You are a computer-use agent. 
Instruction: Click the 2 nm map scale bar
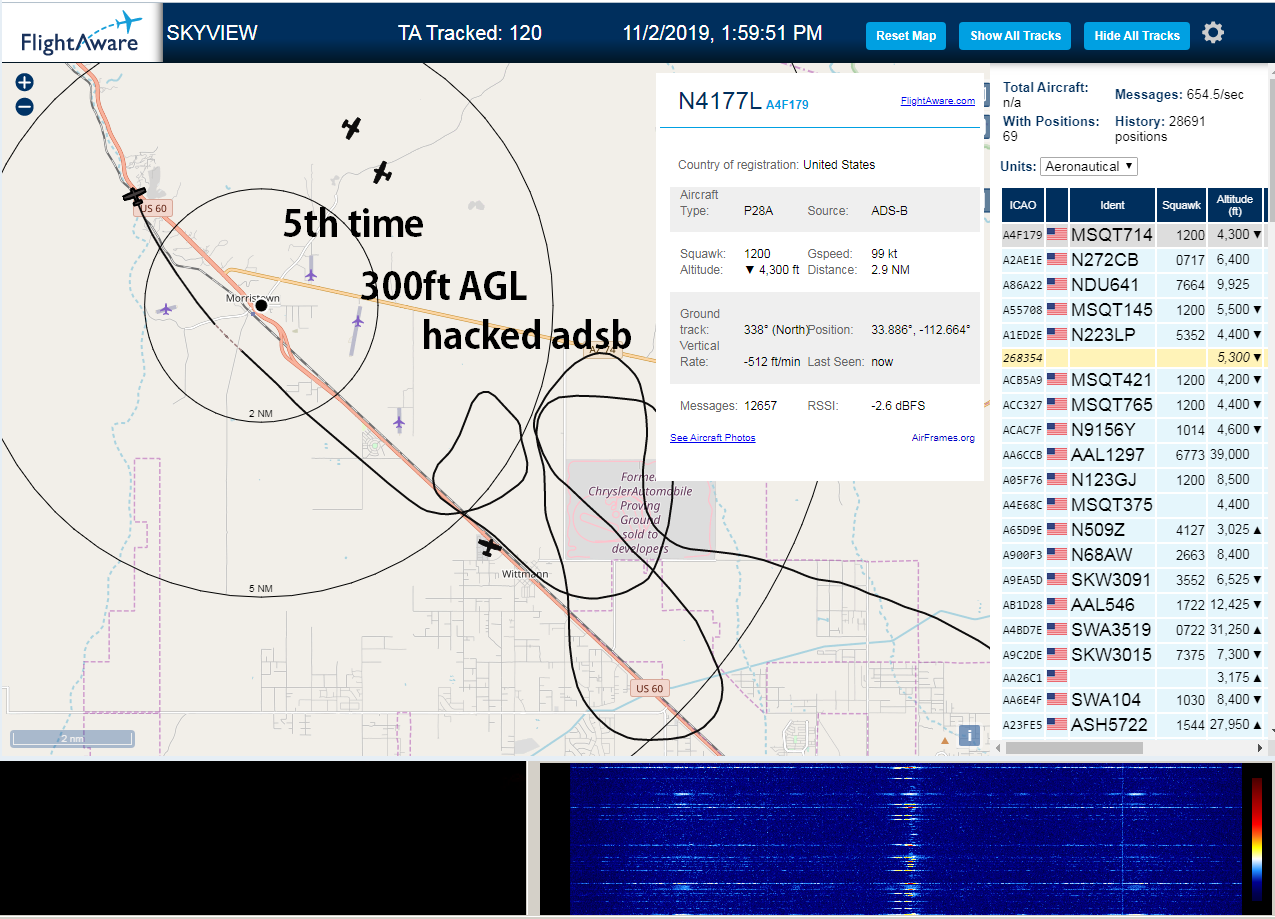72,738
